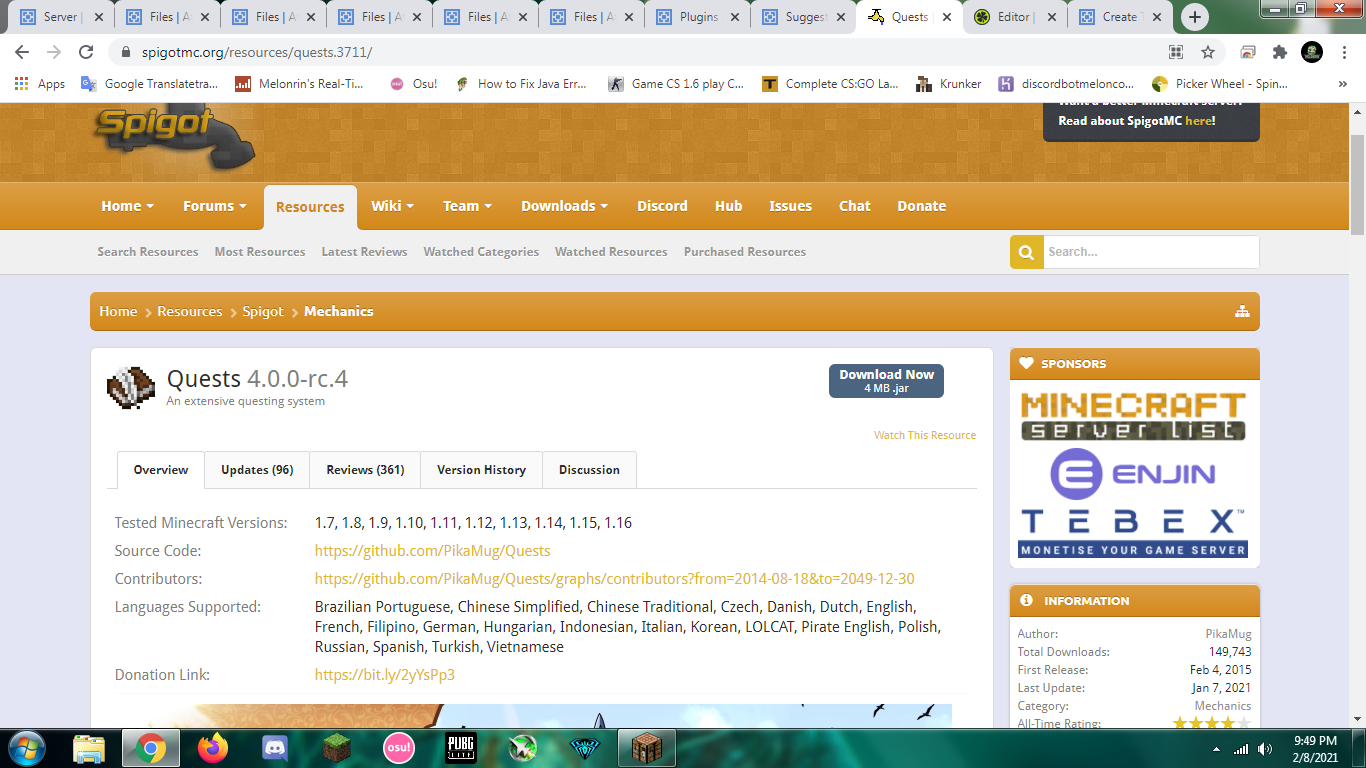Open the Windows Start button
Image resolution: width=1366 pixels, height=768 pixels.
26,748
